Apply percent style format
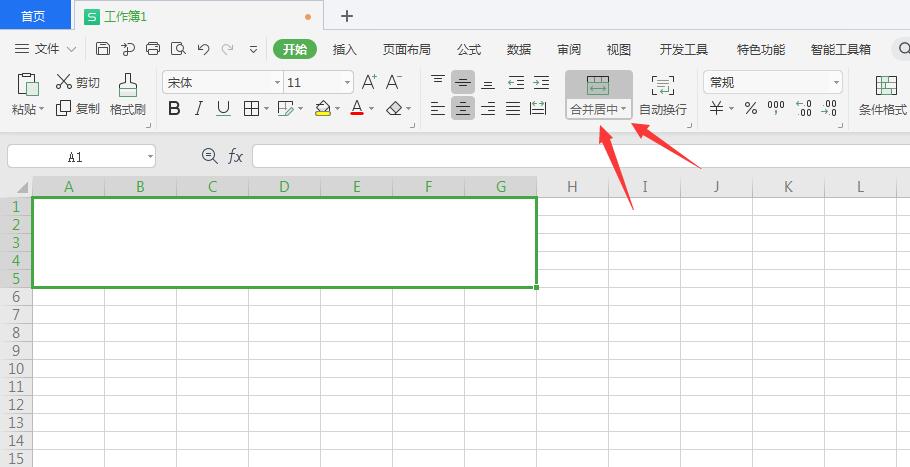Image resolution: width=910 pixels, height=467 pixels. [x=751, y=108]
